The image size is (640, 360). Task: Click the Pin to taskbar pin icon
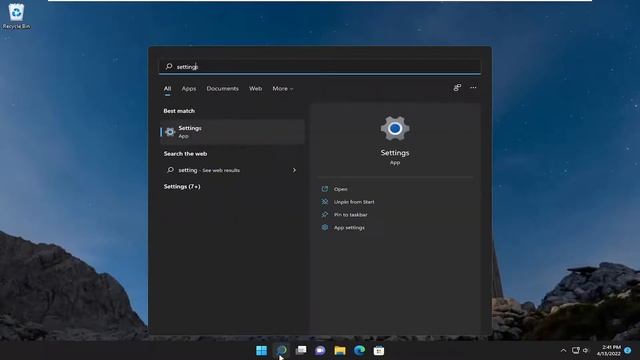325,215
